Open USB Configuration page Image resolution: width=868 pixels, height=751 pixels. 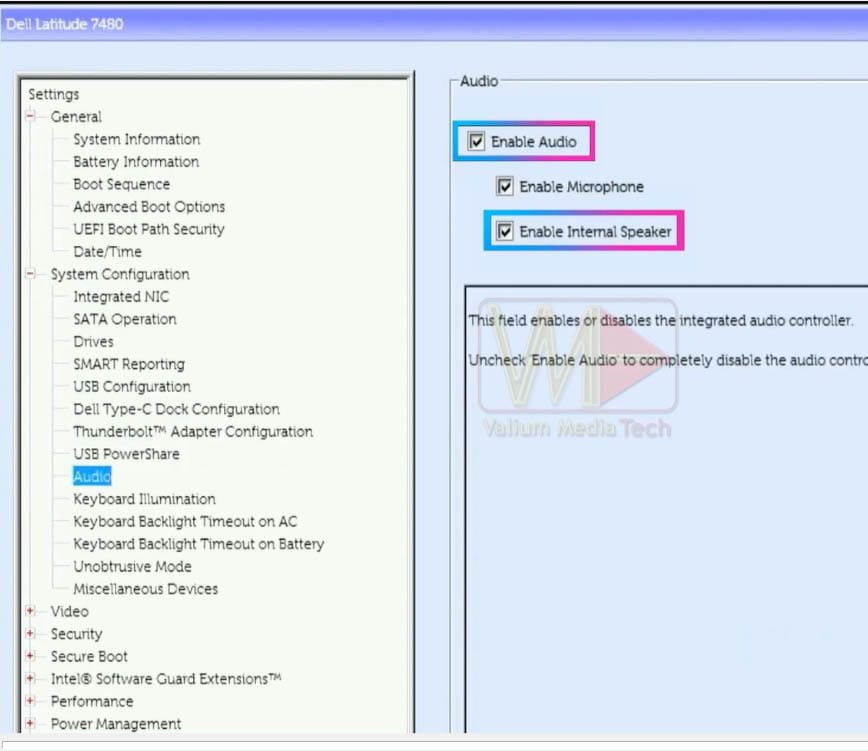coord(132,386)
